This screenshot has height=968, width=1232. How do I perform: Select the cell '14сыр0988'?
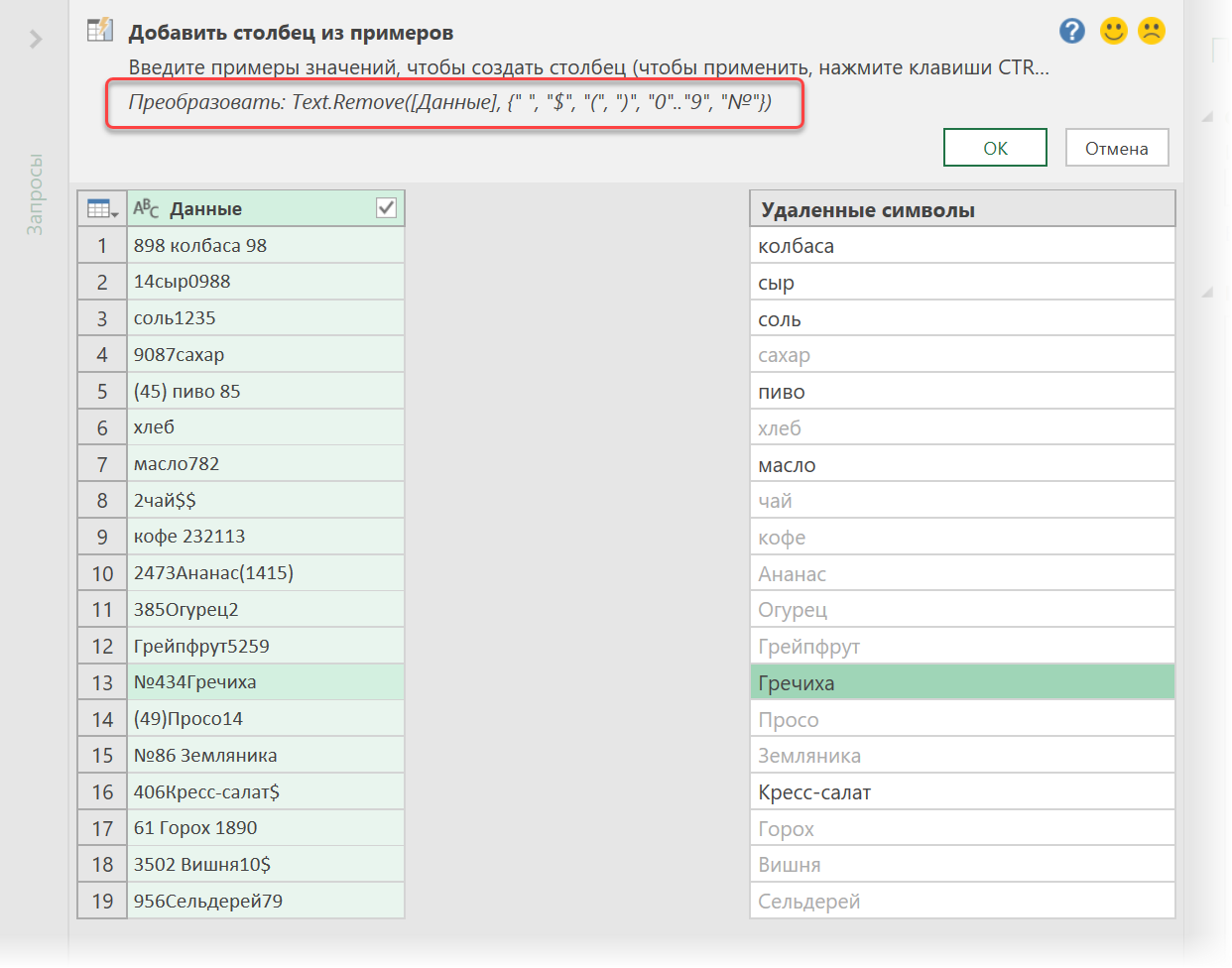[266, 282]
